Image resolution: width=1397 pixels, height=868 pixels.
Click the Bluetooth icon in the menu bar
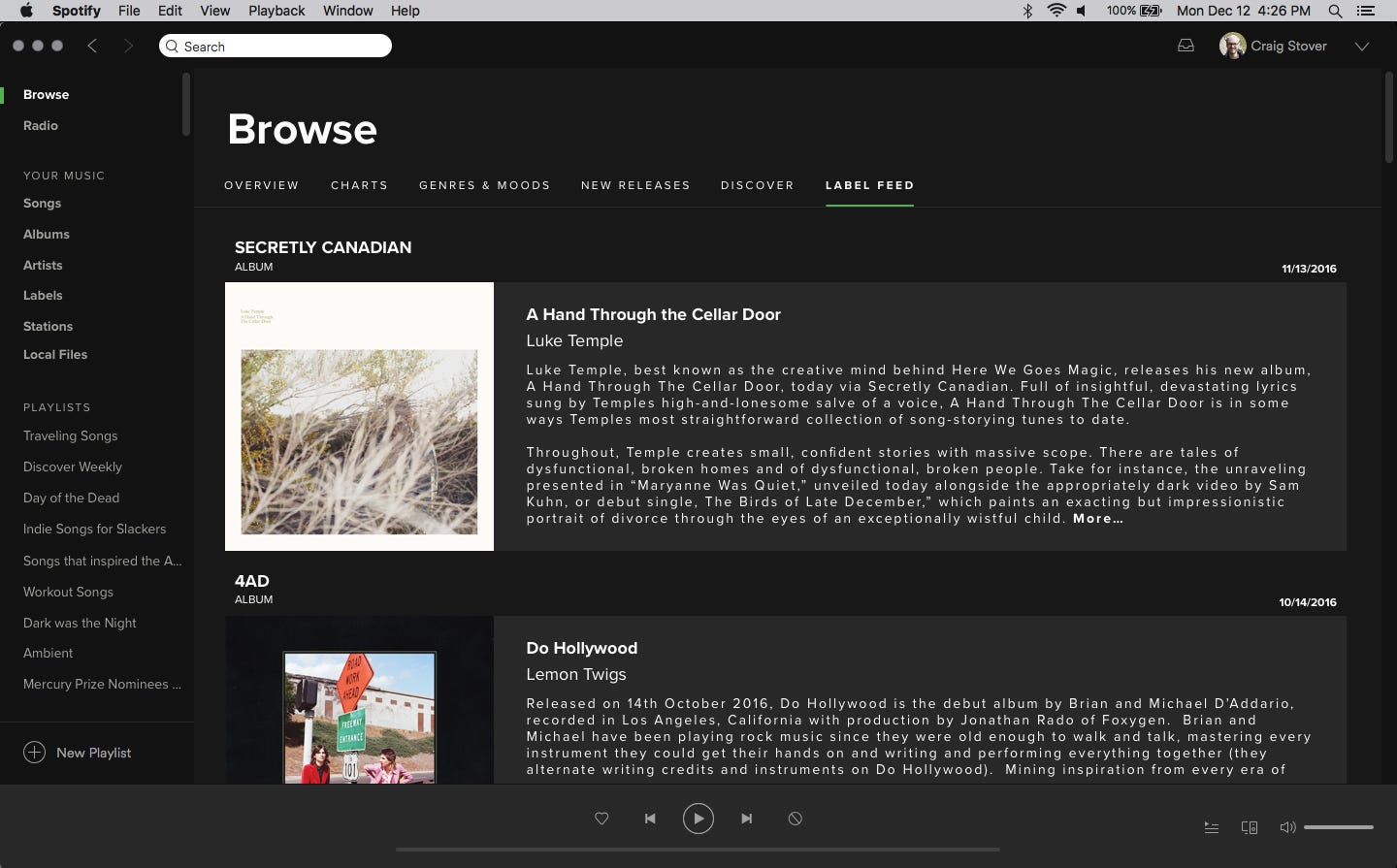click(1027, 11)
